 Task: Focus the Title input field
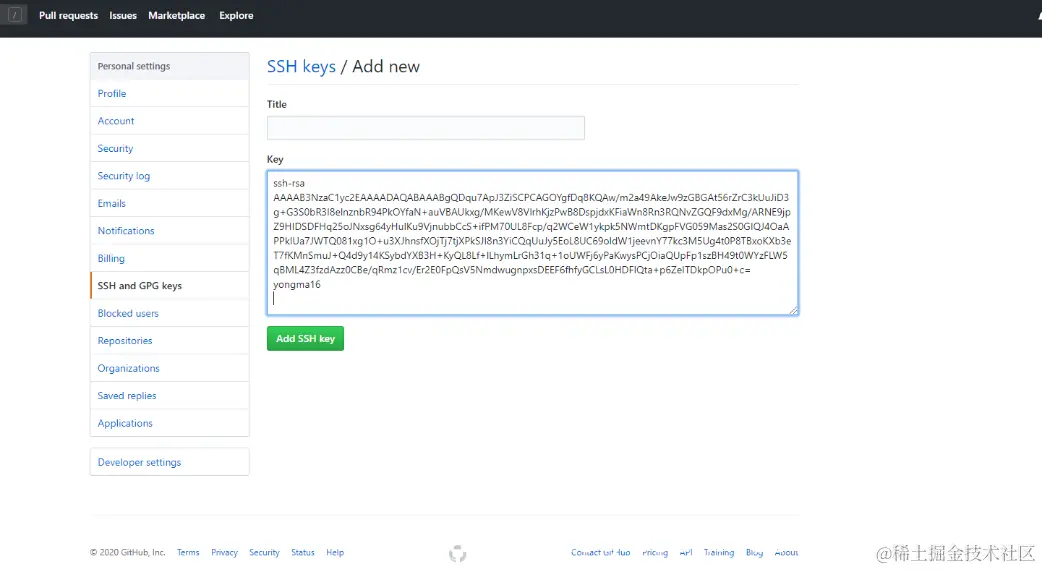425,128
